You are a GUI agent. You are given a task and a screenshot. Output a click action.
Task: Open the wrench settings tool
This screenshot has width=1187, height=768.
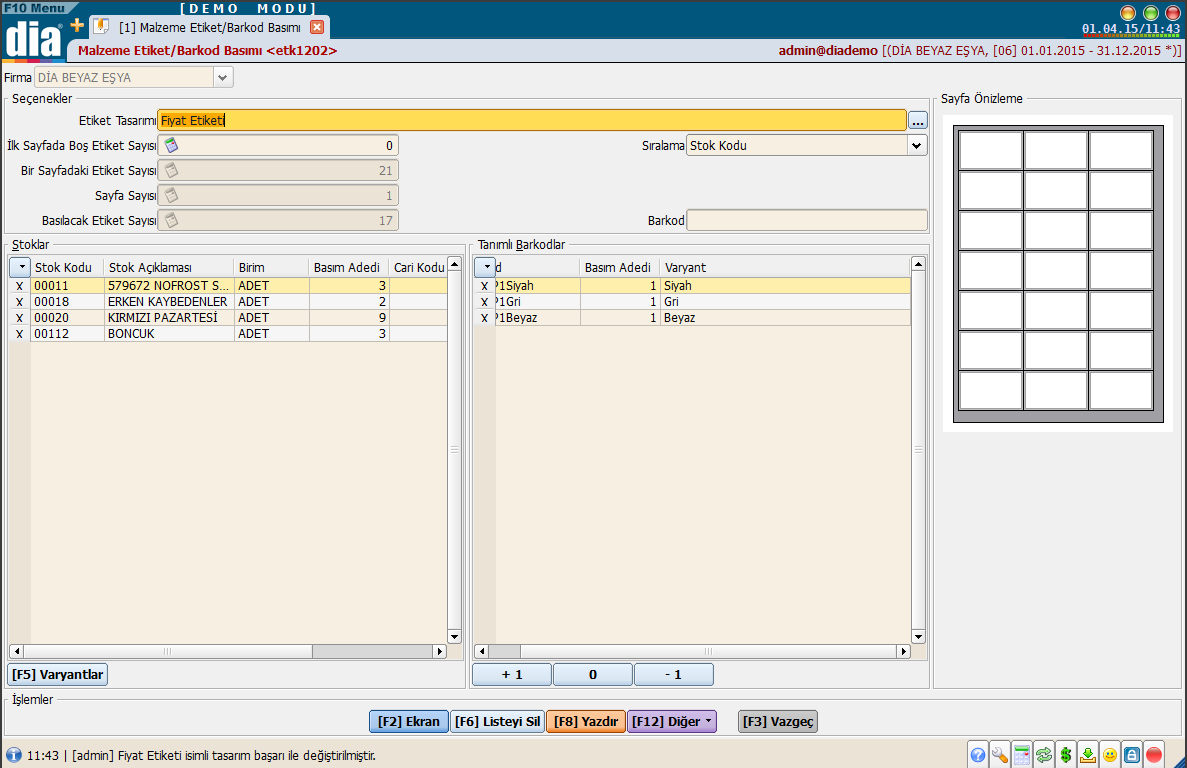coord(999,754)
